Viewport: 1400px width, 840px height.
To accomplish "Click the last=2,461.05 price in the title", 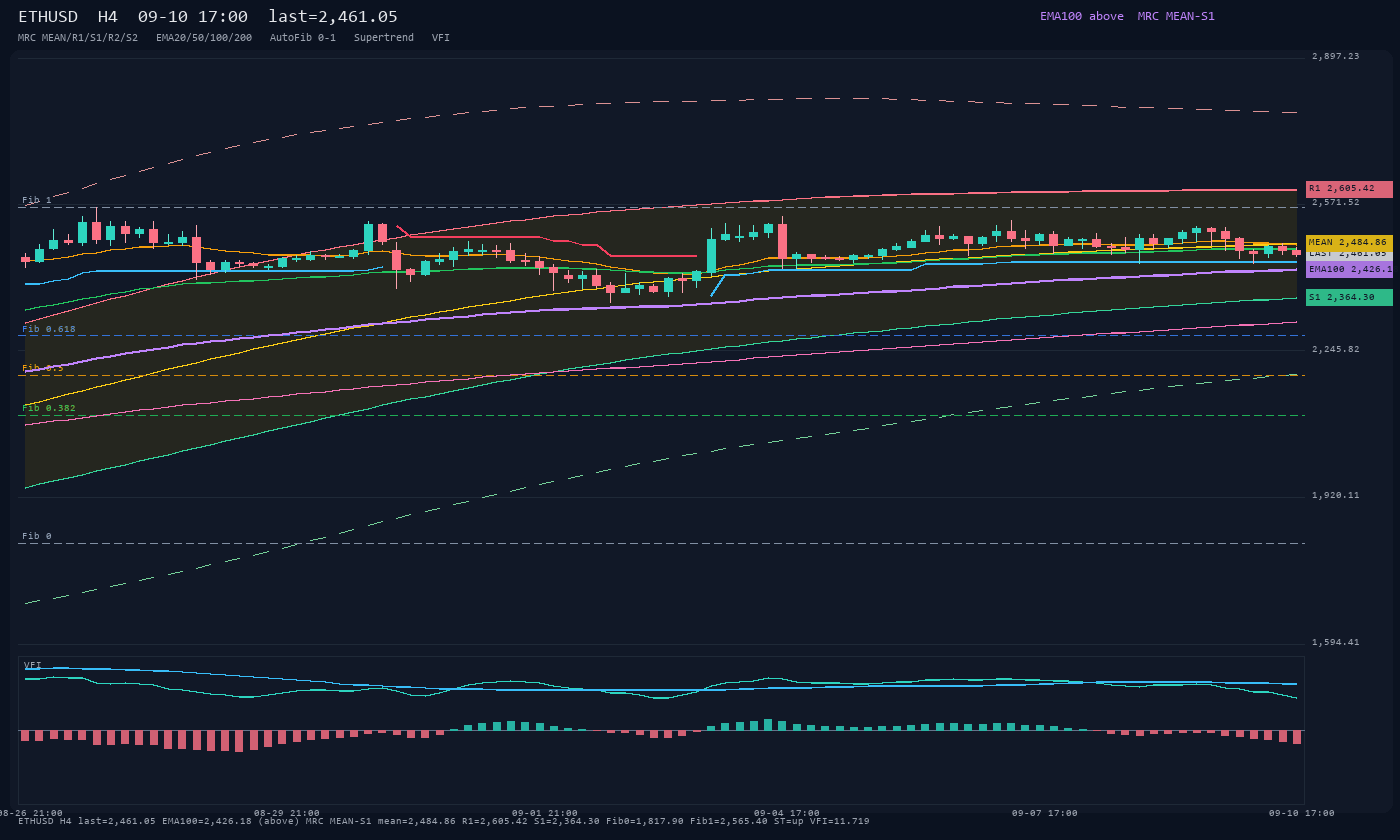I will (333, 17).
